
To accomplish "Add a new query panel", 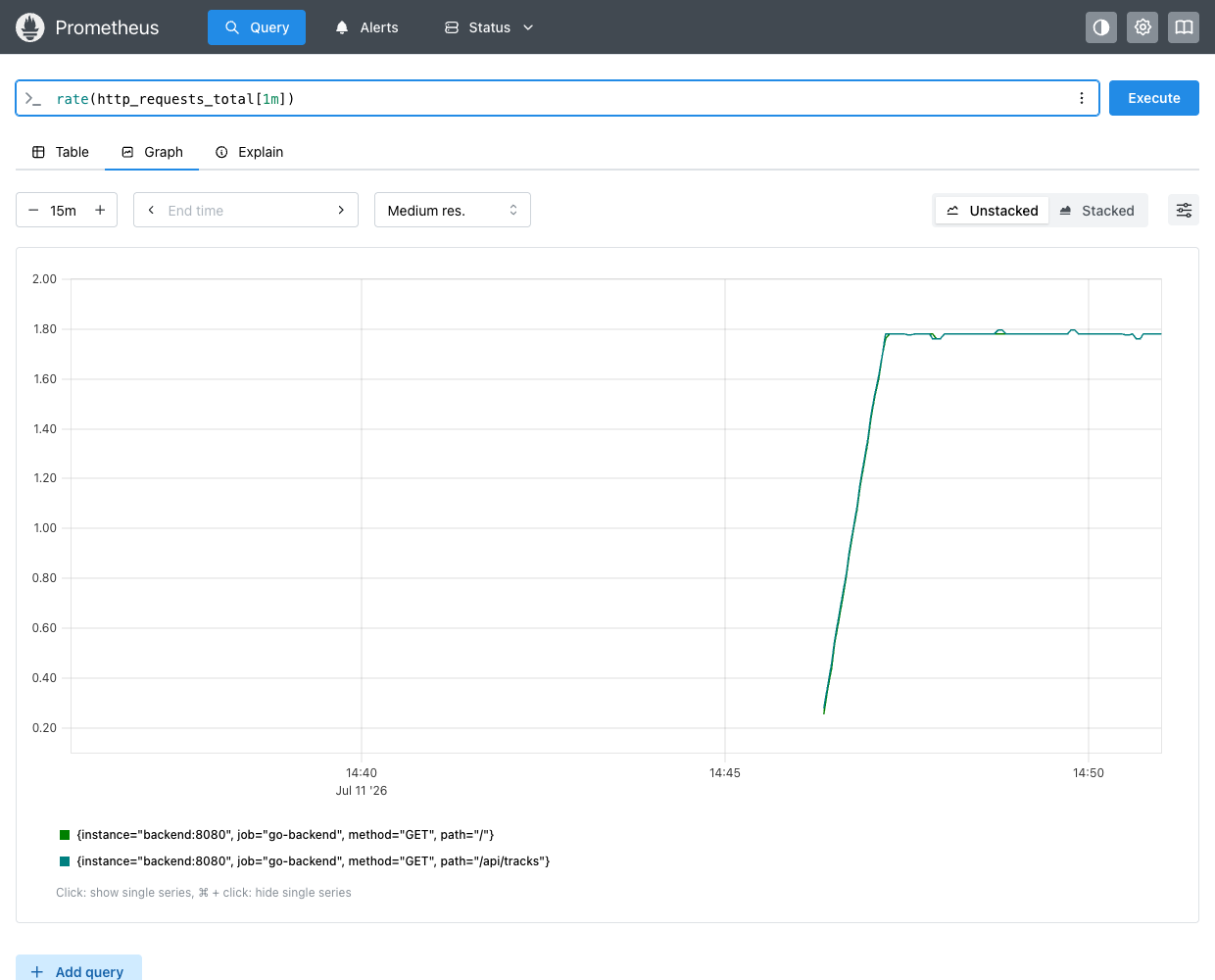I will click(x=78, y=970).
